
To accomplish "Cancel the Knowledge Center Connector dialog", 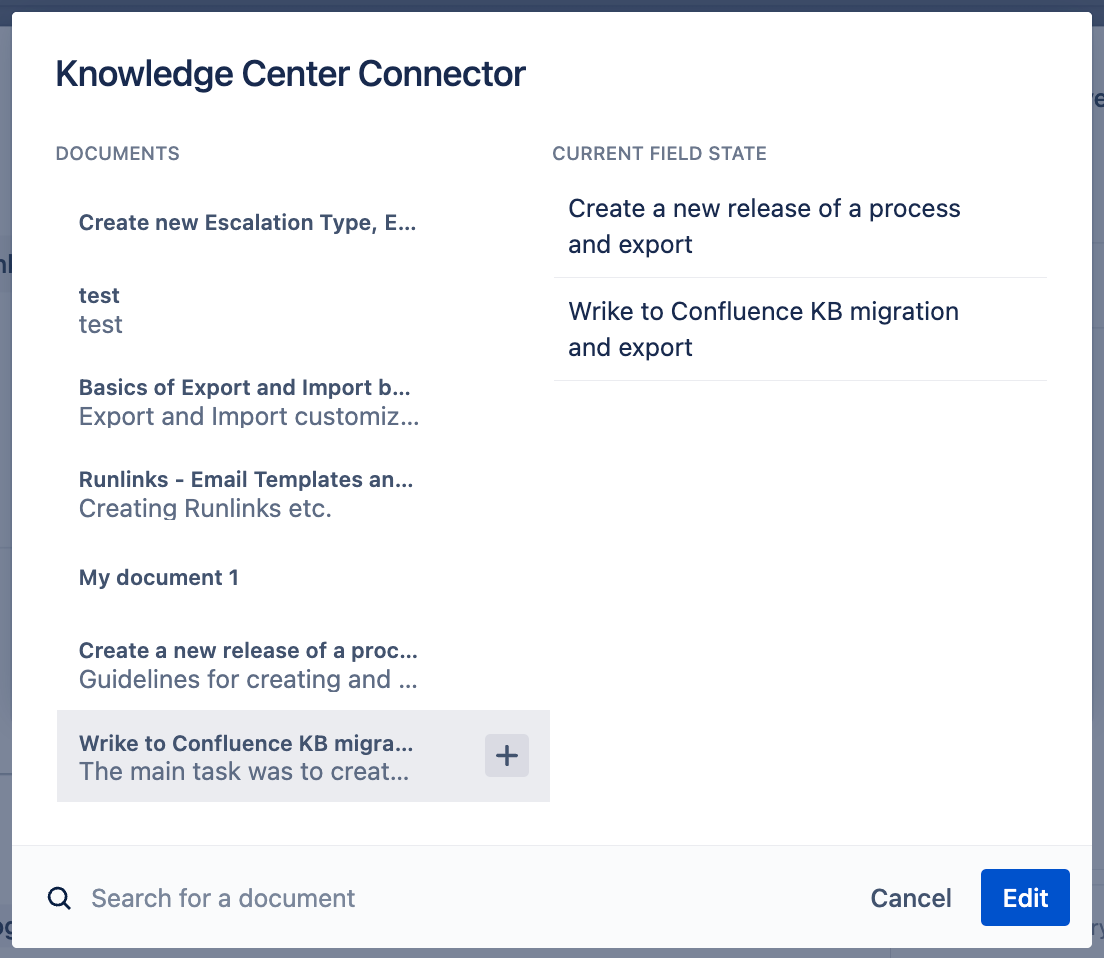I will (x=910, y=898).
